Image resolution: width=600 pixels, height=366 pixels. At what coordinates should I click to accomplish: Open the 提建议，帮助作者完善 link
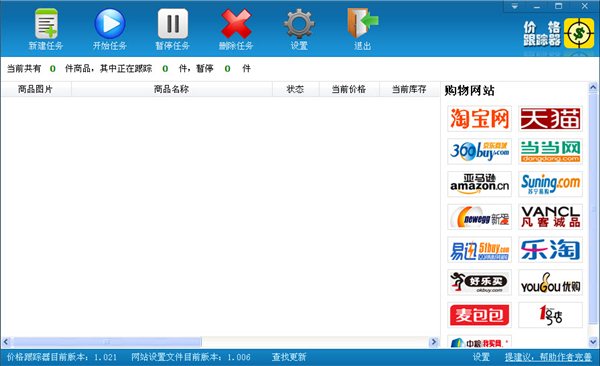pos(548,357)
